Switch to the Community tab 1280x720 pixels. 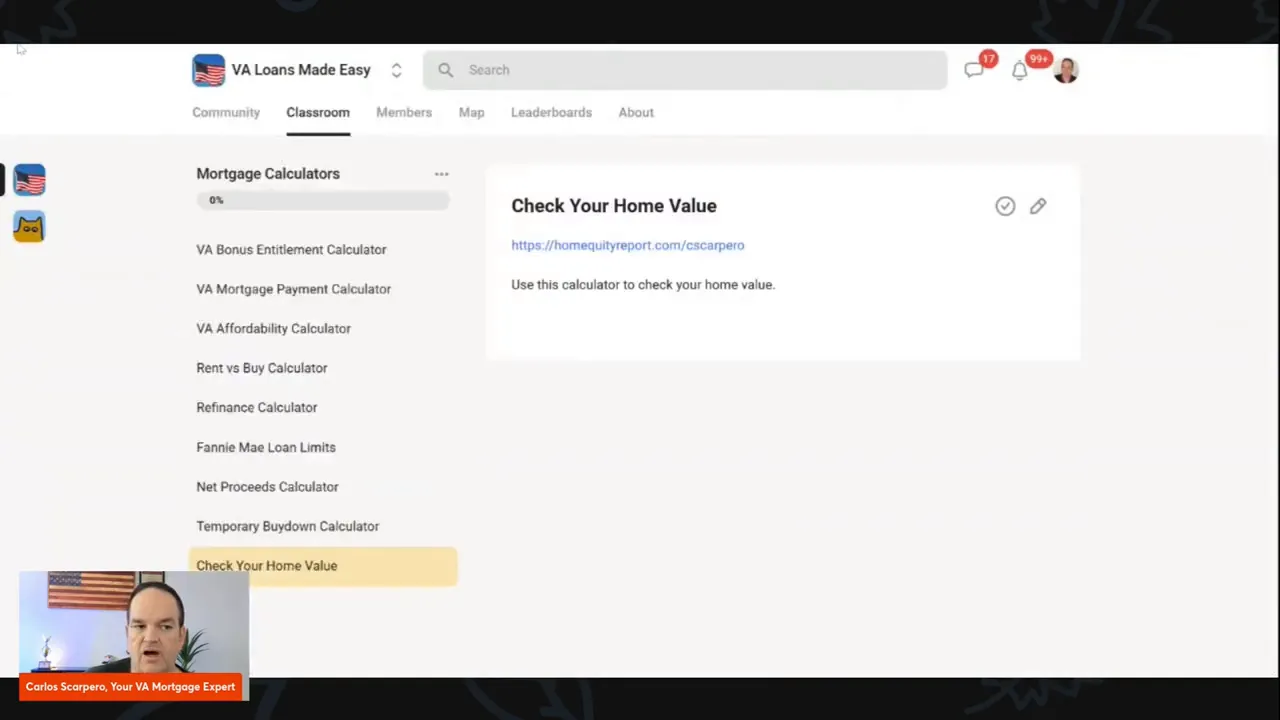coord(226,112)
